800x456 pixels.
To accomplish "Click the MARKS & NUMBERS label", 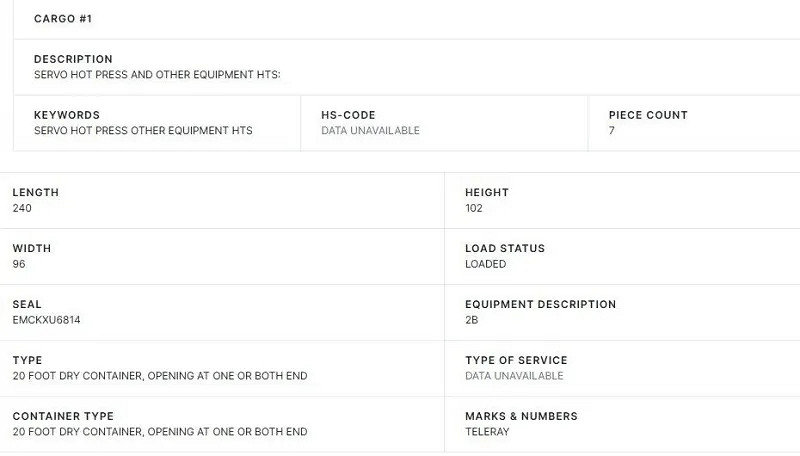I will 521,416.
